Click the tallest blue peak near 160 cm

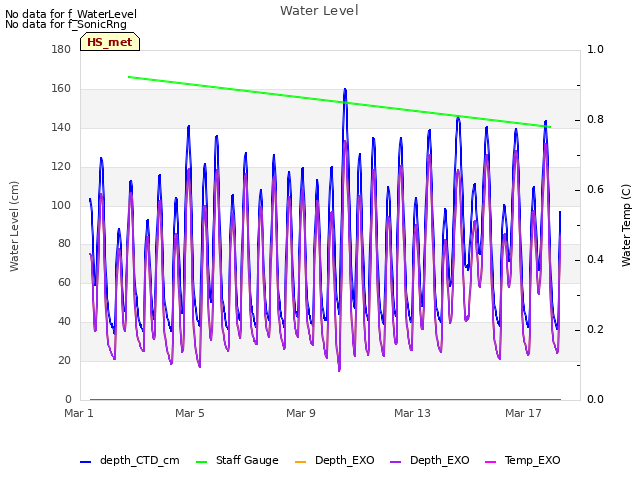(345, 89)
